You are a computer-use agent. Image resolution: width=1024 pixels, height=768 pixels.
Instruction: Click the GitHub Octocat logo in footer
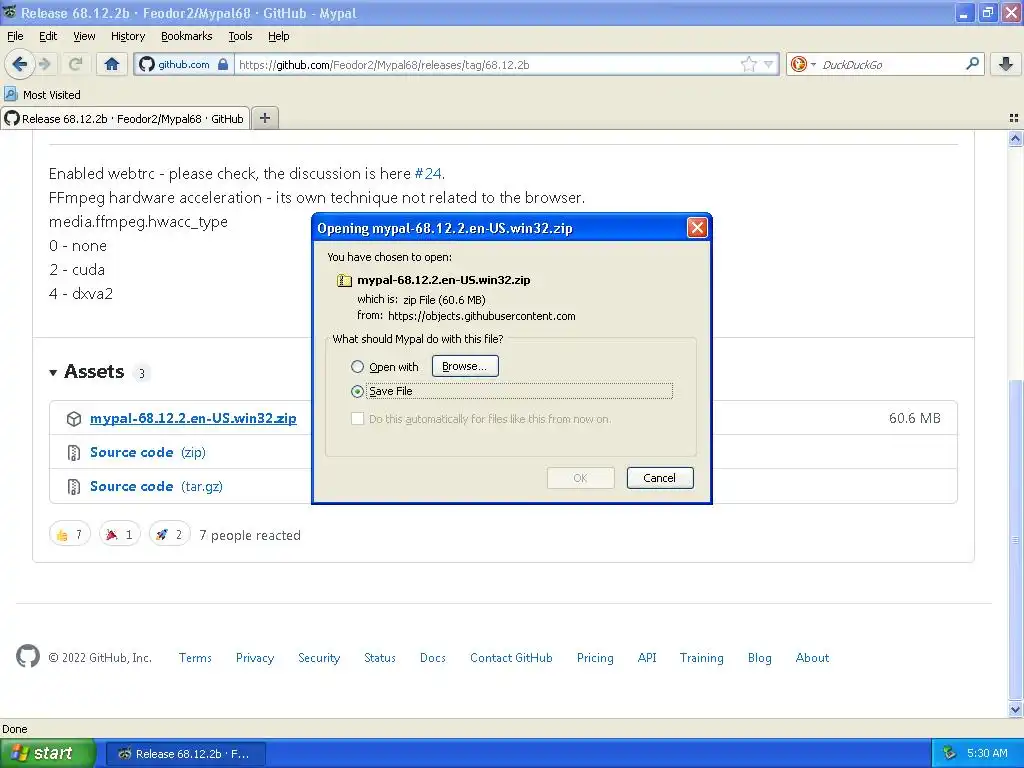tap(27, 656)
